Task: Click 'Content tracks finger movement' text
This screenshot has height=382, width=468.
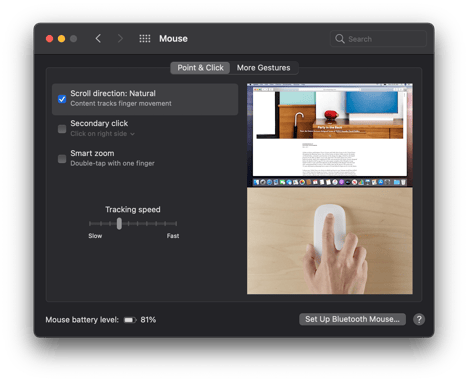Action: pyautogui.click(x=121, y=104)
